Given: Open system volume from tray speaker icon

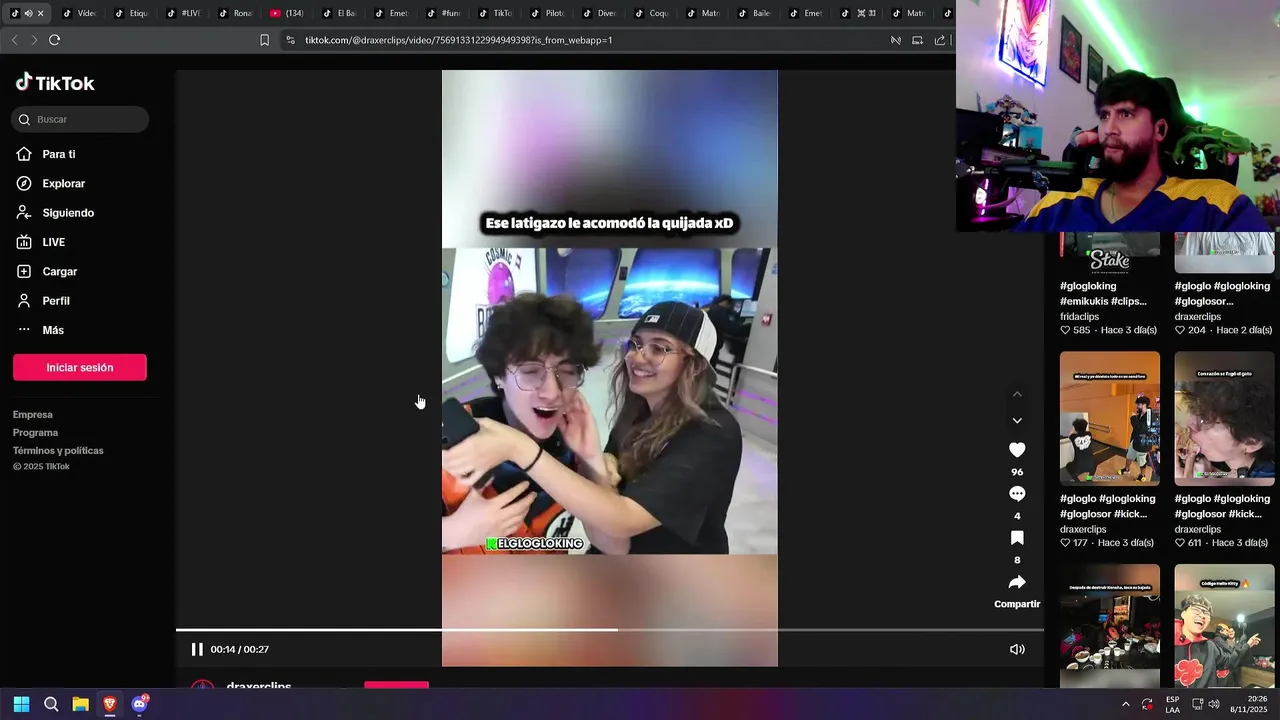Looking at the screenshot, I should [x=1214, y=704].
